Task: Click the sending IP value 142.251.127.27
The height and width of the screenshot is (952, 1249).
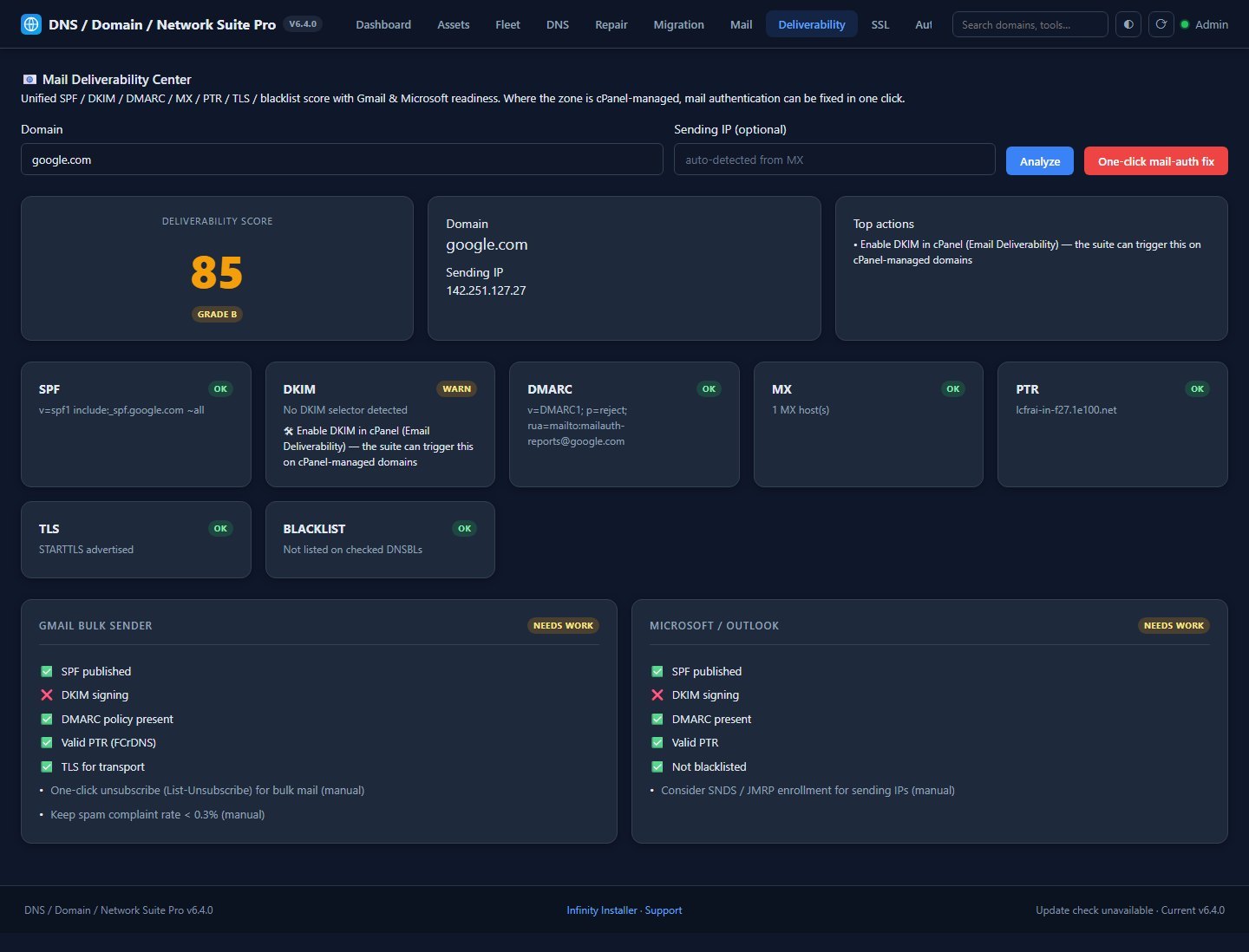Action: (x=487, y=290)
